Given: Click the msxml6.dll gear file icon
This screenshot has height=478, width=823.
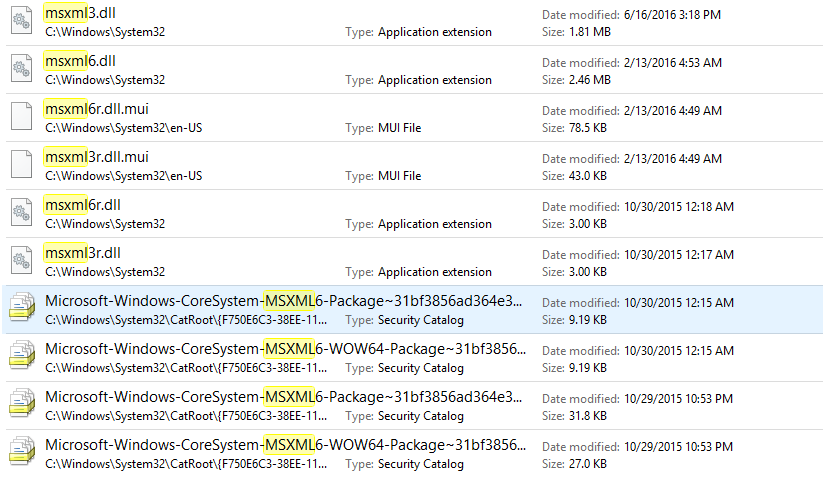Looking at the screenshot, I should coord(22,68).
